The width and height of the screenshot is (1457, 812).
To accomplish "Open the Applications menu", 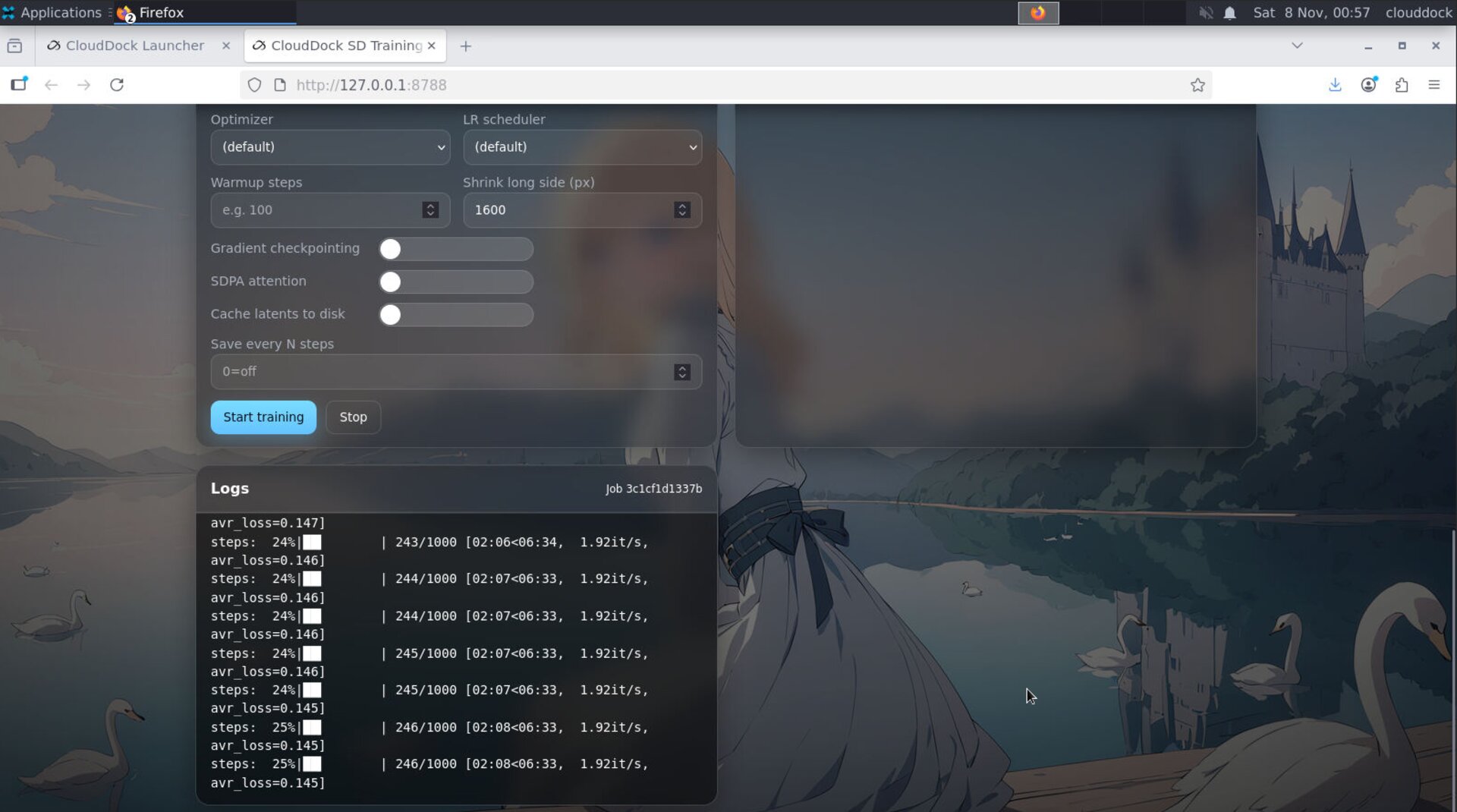I will 53,12.
